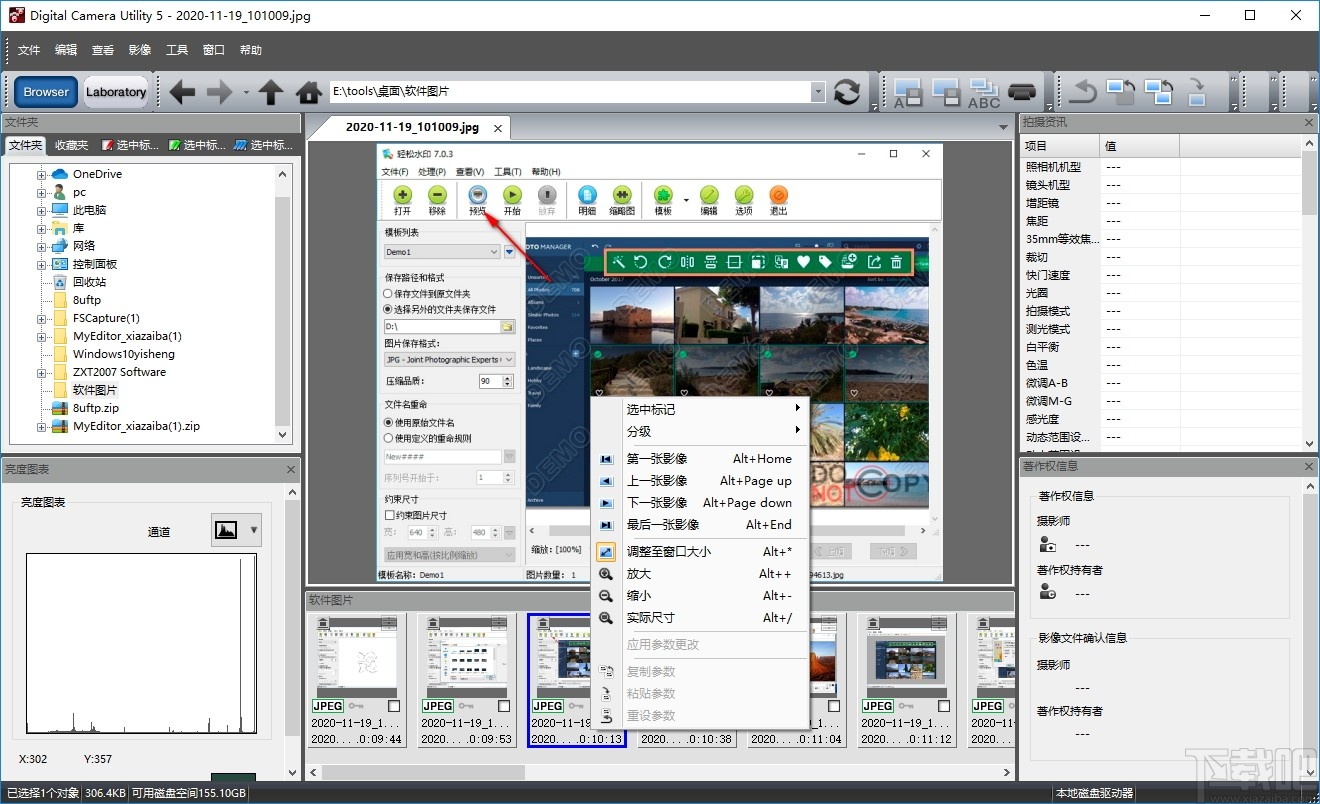Refresh the folder view
The width and height of the screenshot is (1320, 804).
coord(847,92)
